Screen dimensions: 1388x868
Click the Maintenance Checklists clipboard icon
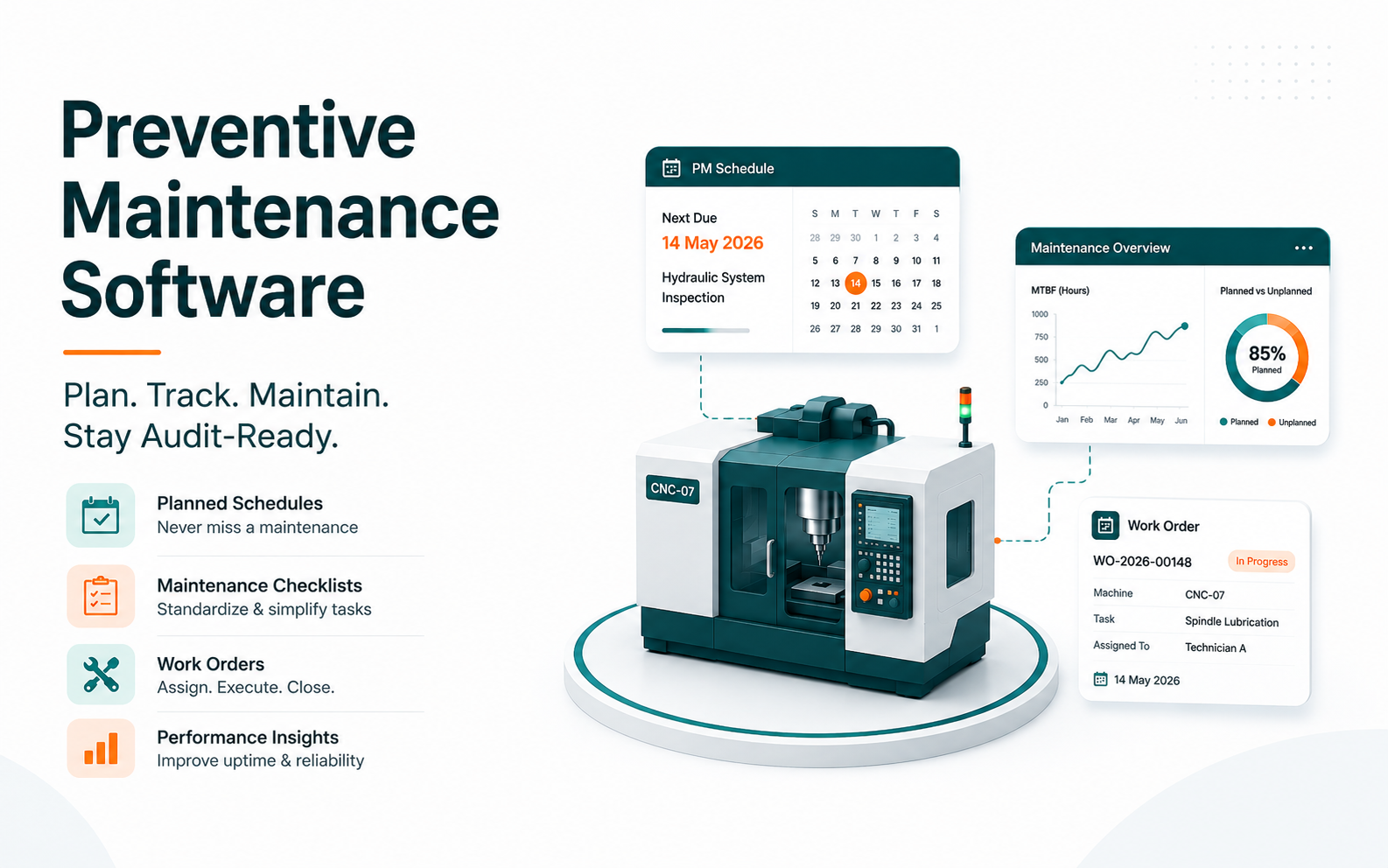click(101, 596)
